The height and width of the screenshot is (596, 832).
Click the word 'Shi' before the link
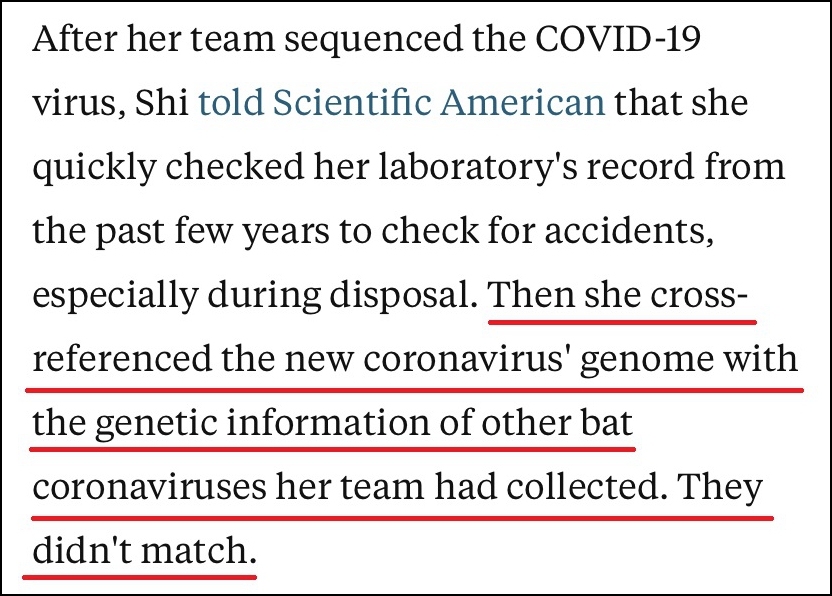[x=162, y=102]
